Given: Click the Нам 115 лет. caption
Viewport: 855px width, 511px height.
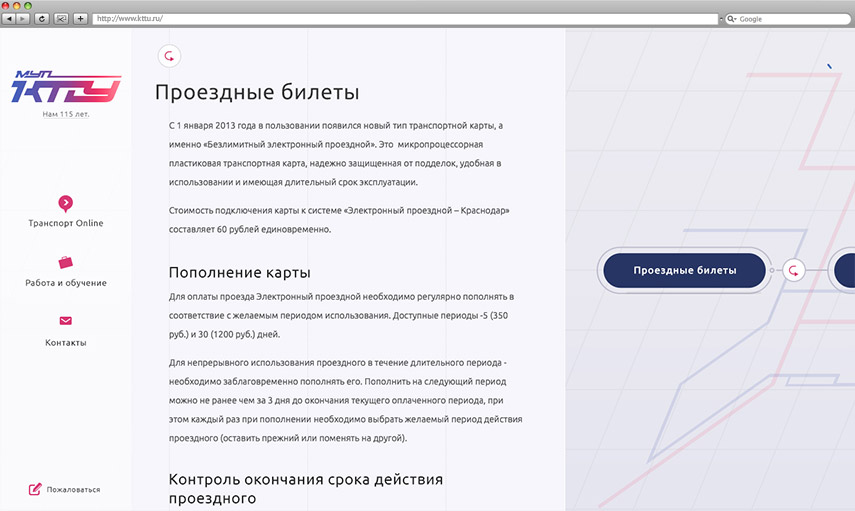Looking at the screenshot, I should (66, 114).
